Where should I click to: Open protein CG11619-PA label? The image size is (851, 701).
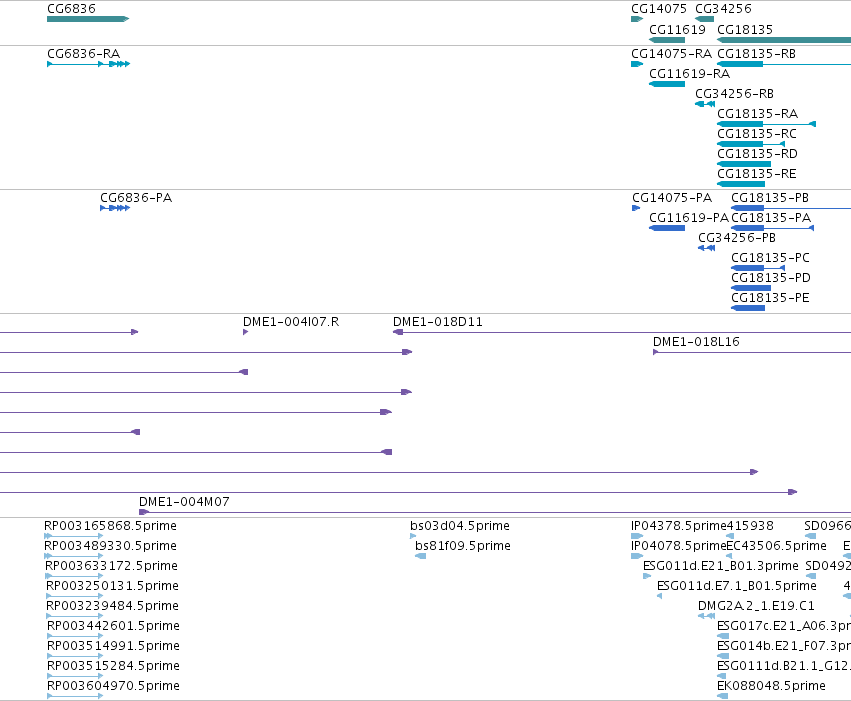pyautogui.click(x=689, y=218)
